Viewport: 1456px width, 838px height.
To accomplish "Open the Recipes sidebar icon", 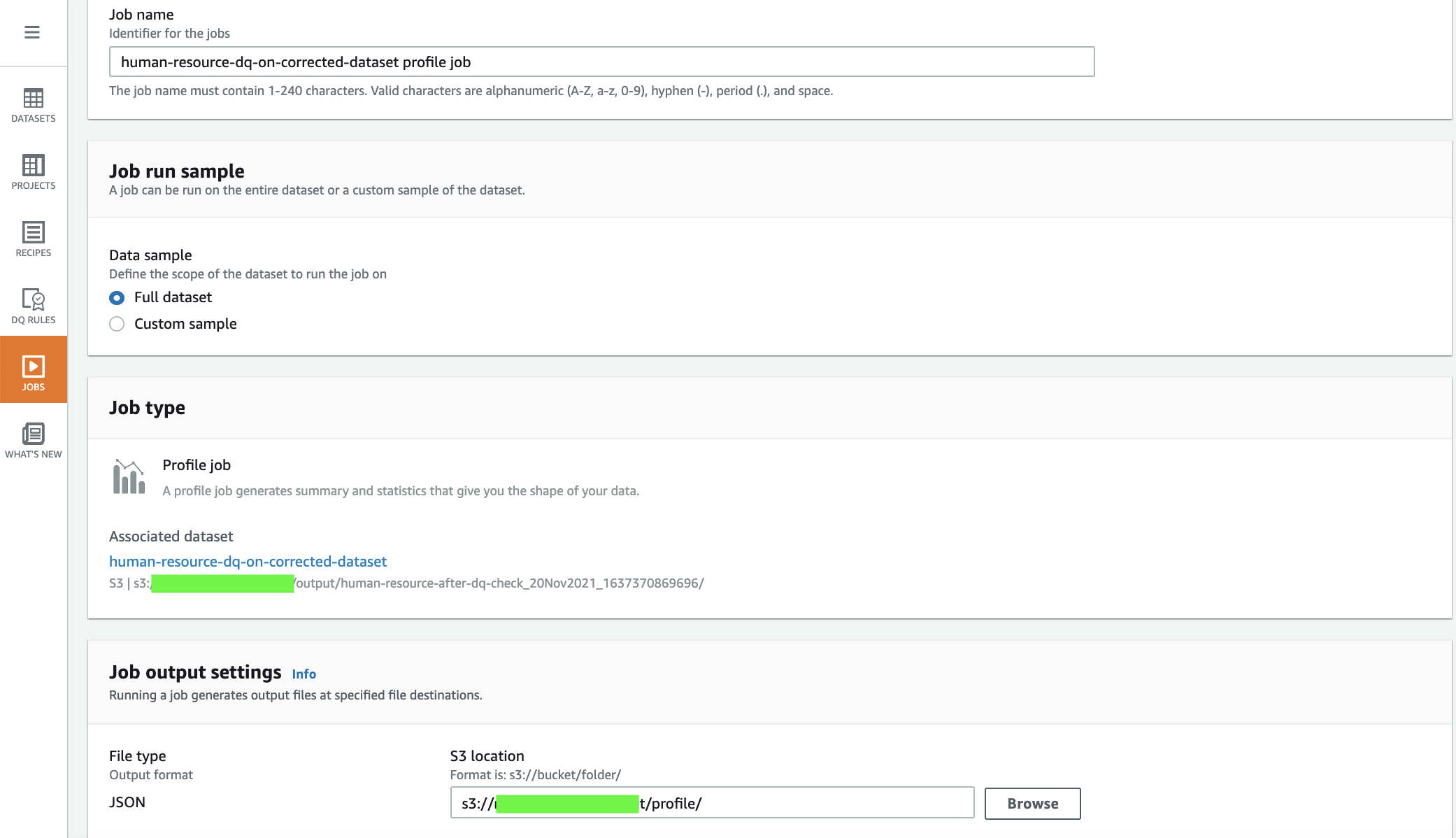I will click(x=33, y=232).
